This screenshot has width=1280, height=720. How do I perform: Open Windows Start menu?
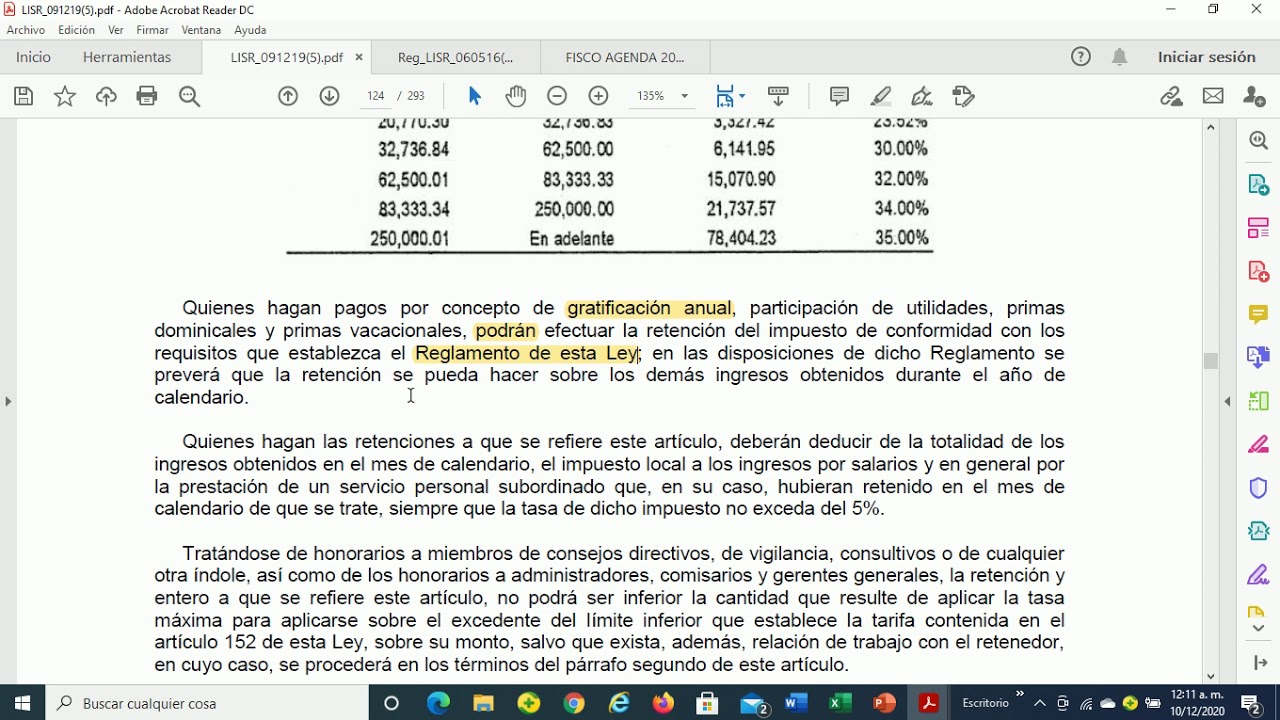22,703
